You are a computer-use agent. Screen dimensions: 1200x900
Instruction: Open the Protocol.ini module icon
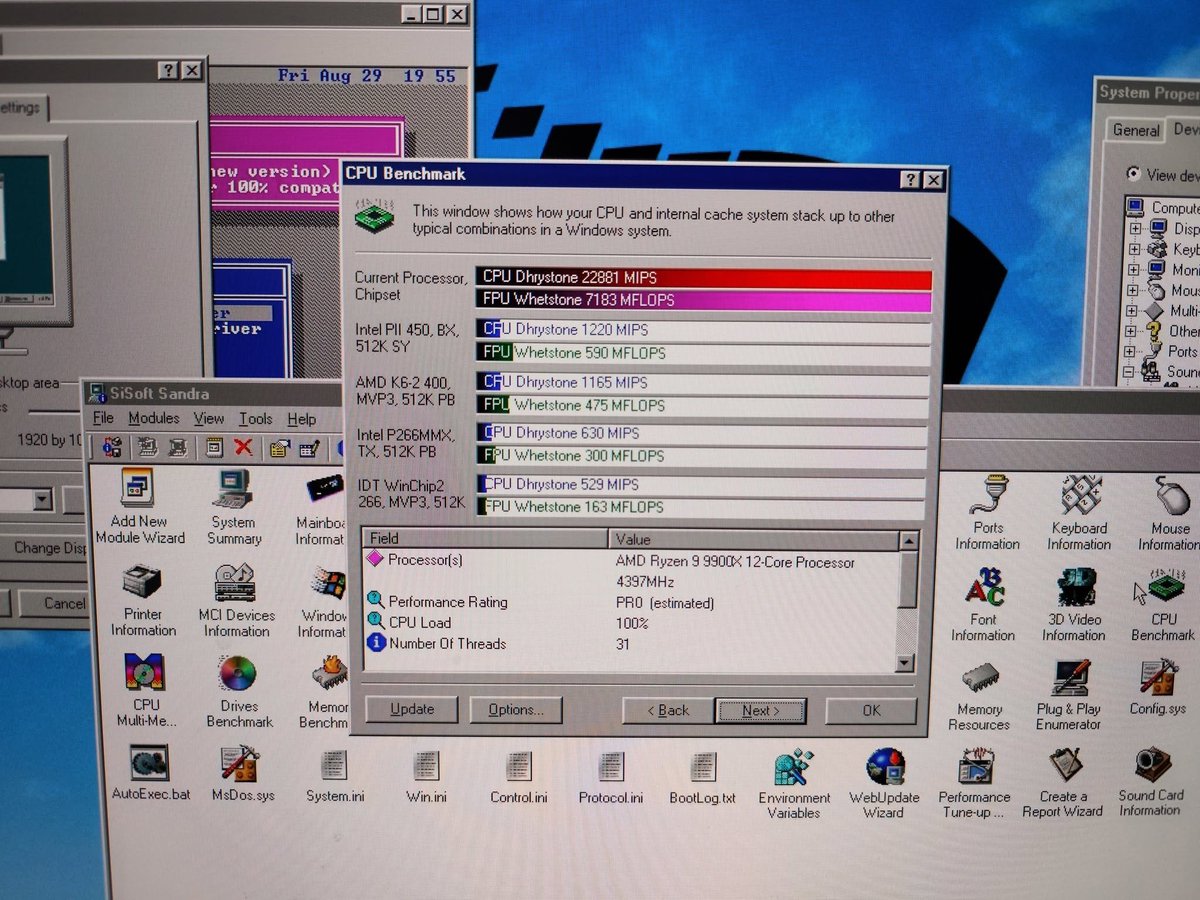coord(610,777)
